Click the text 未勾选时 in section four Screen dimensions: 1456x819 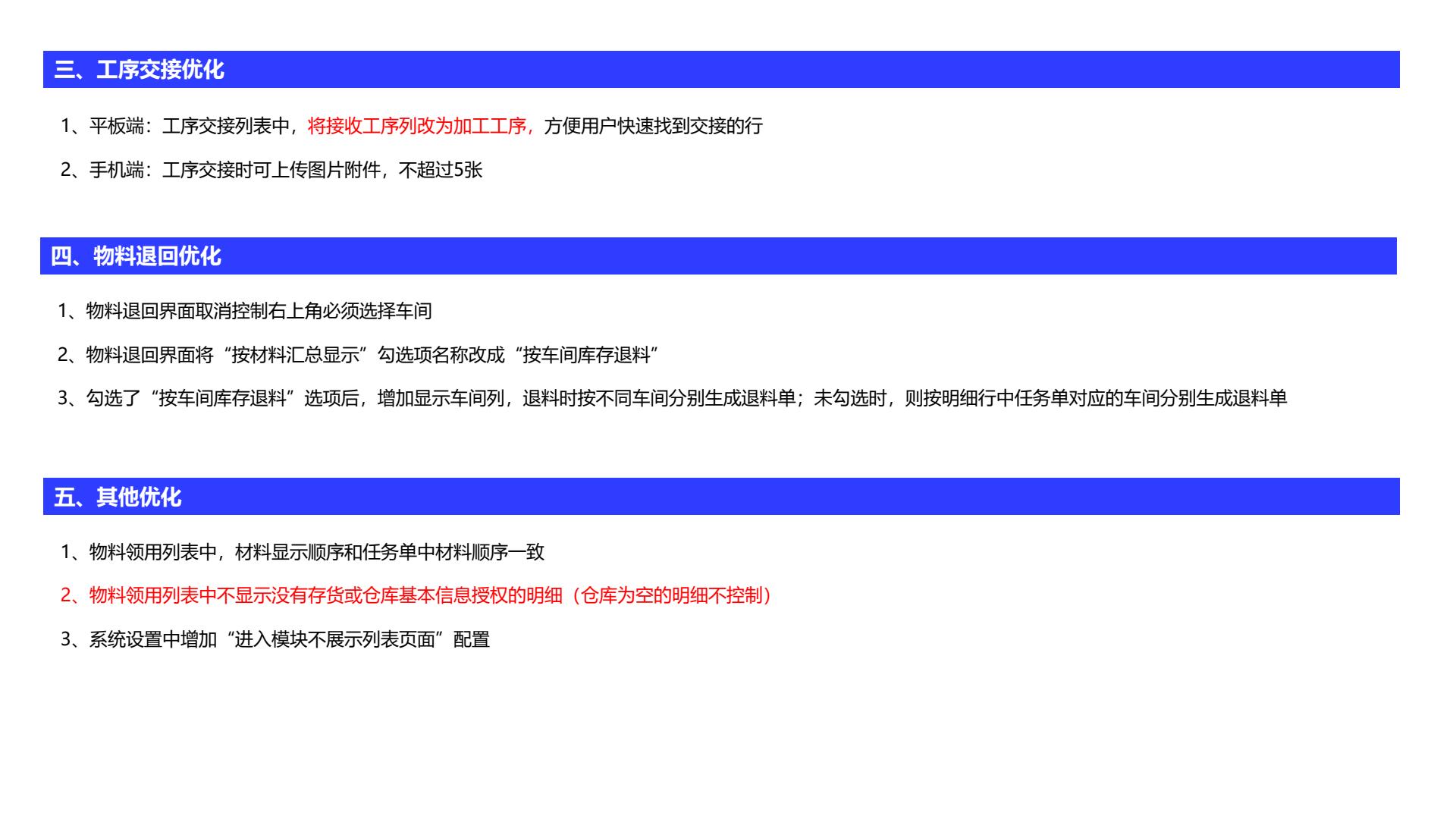pos(849,399)
